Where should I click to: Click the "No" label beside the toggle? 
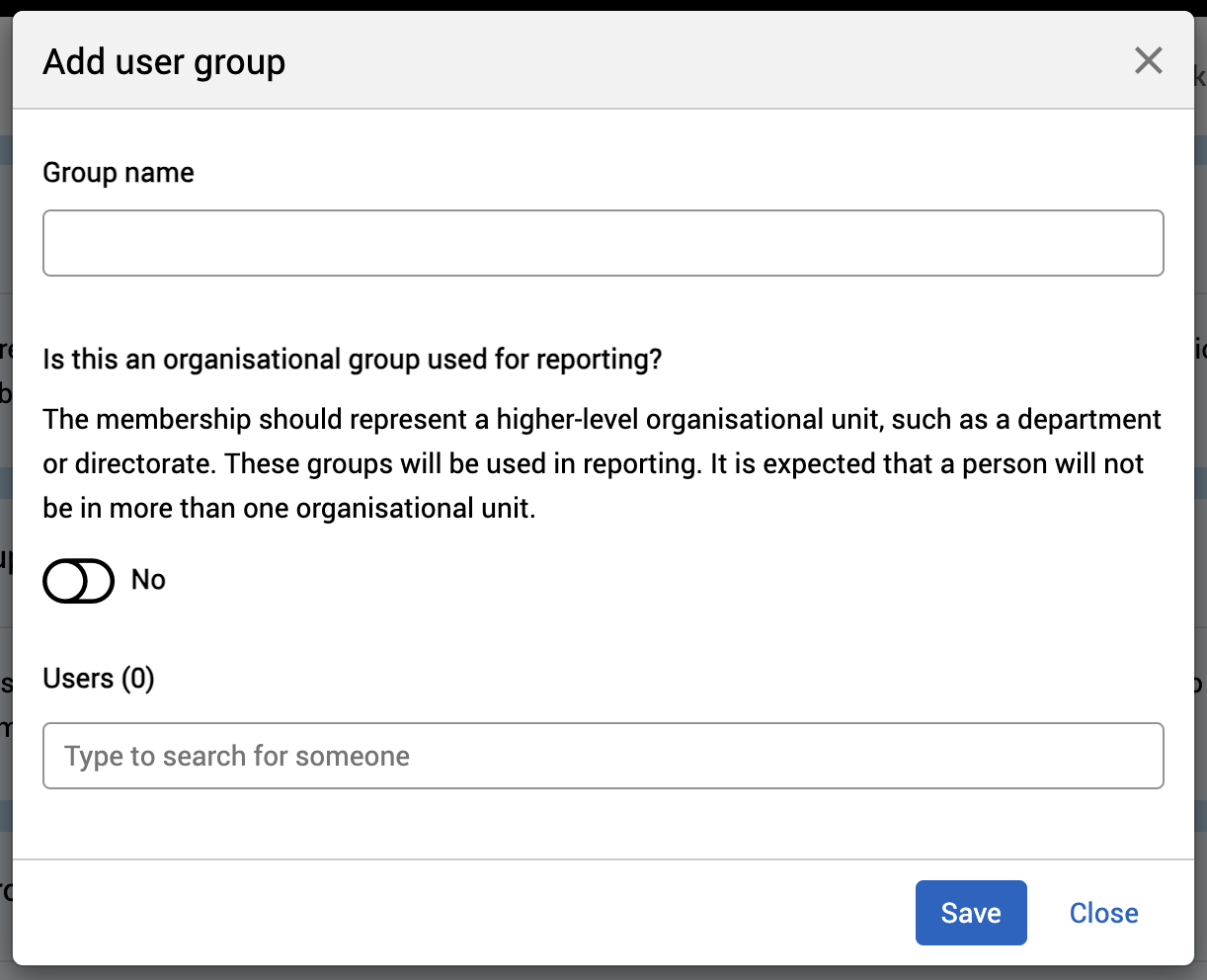[148, 580]
